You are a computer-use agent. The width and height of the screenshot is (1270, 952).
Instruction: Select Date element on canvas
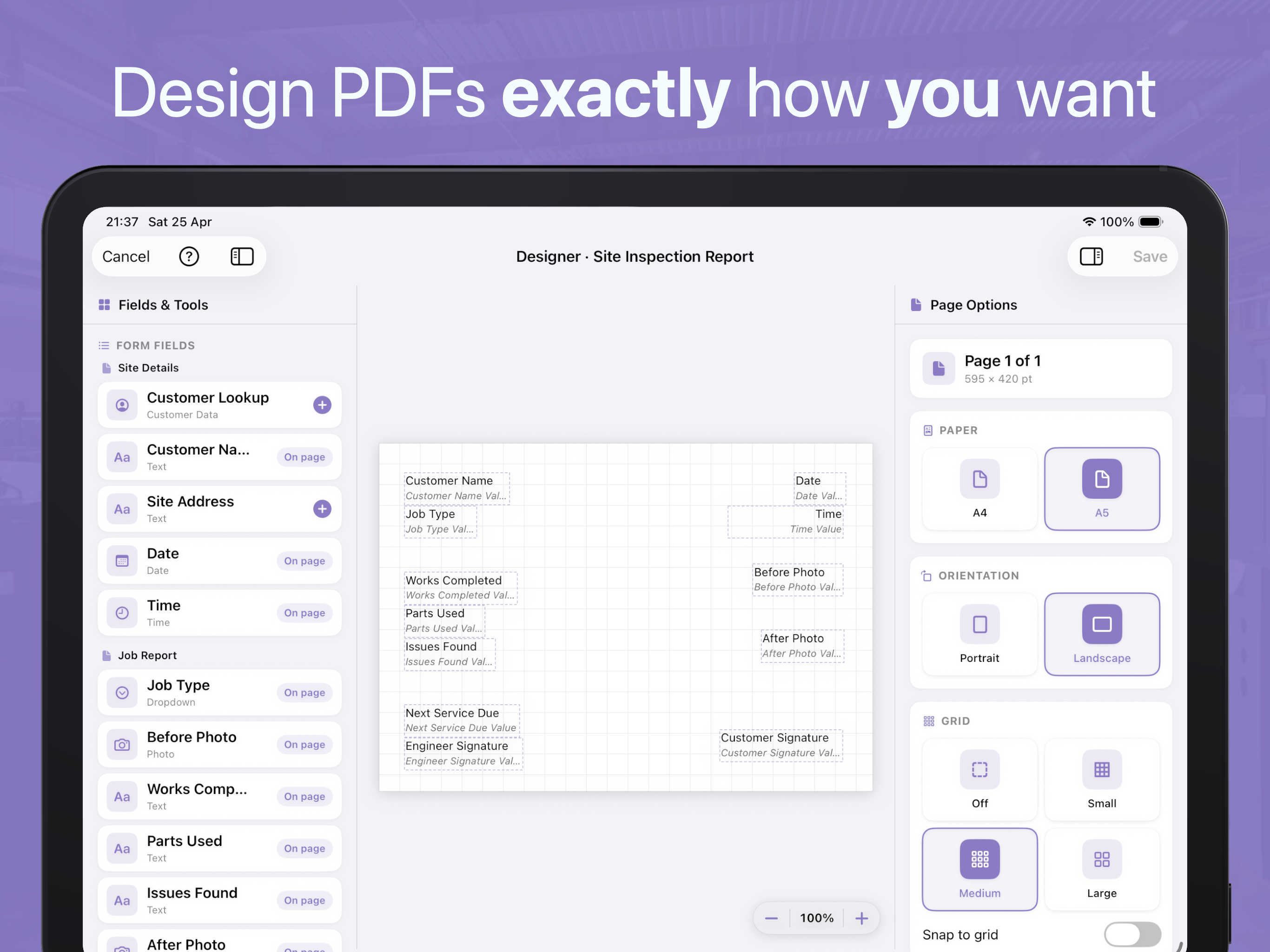tap(819, 488)
